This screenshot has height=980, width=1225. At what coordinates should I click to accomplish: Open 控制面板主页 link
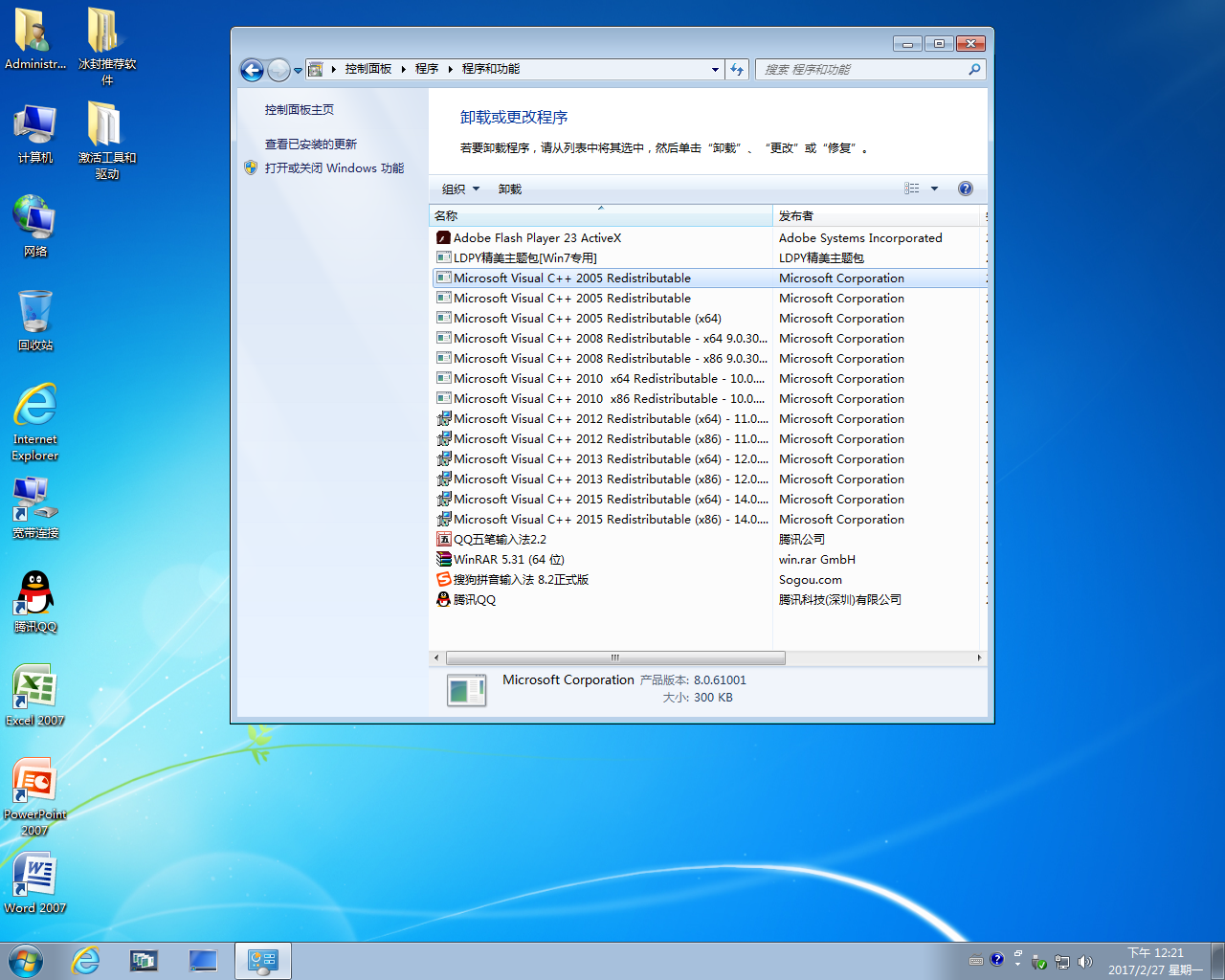(300, 110)
